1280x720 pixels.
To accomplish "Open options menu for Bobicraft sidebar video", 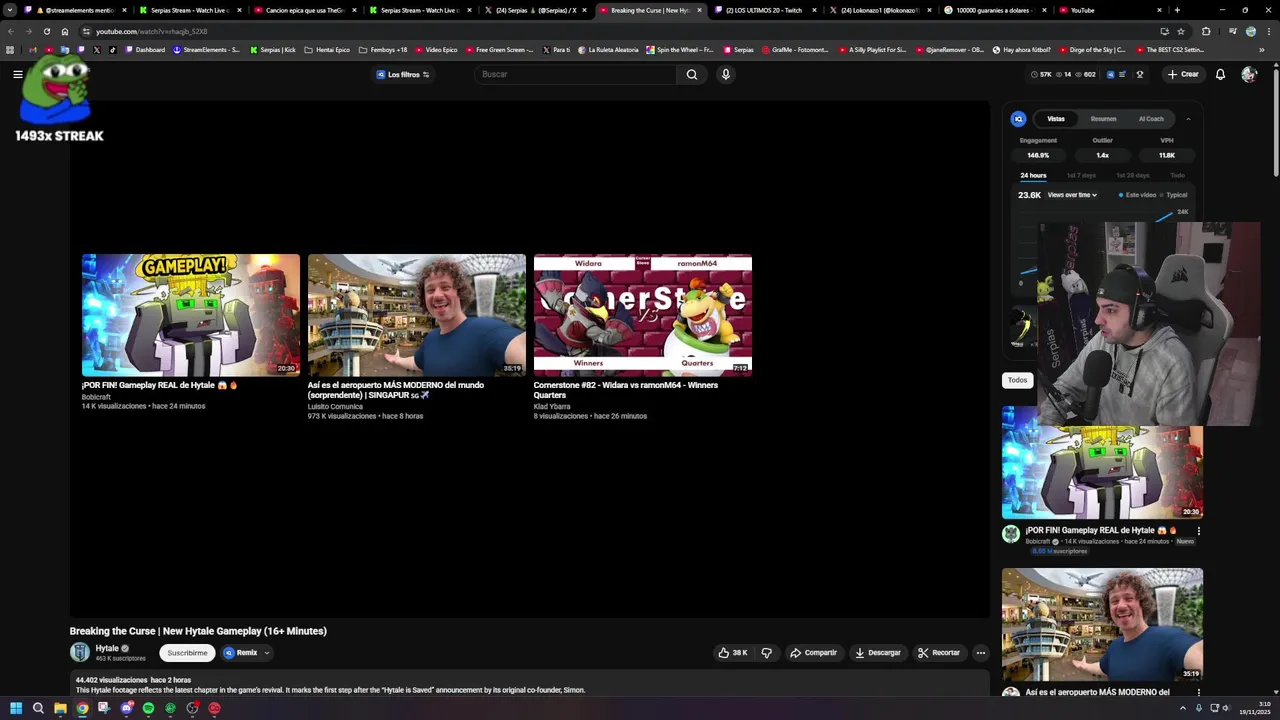I will 1198,531.
